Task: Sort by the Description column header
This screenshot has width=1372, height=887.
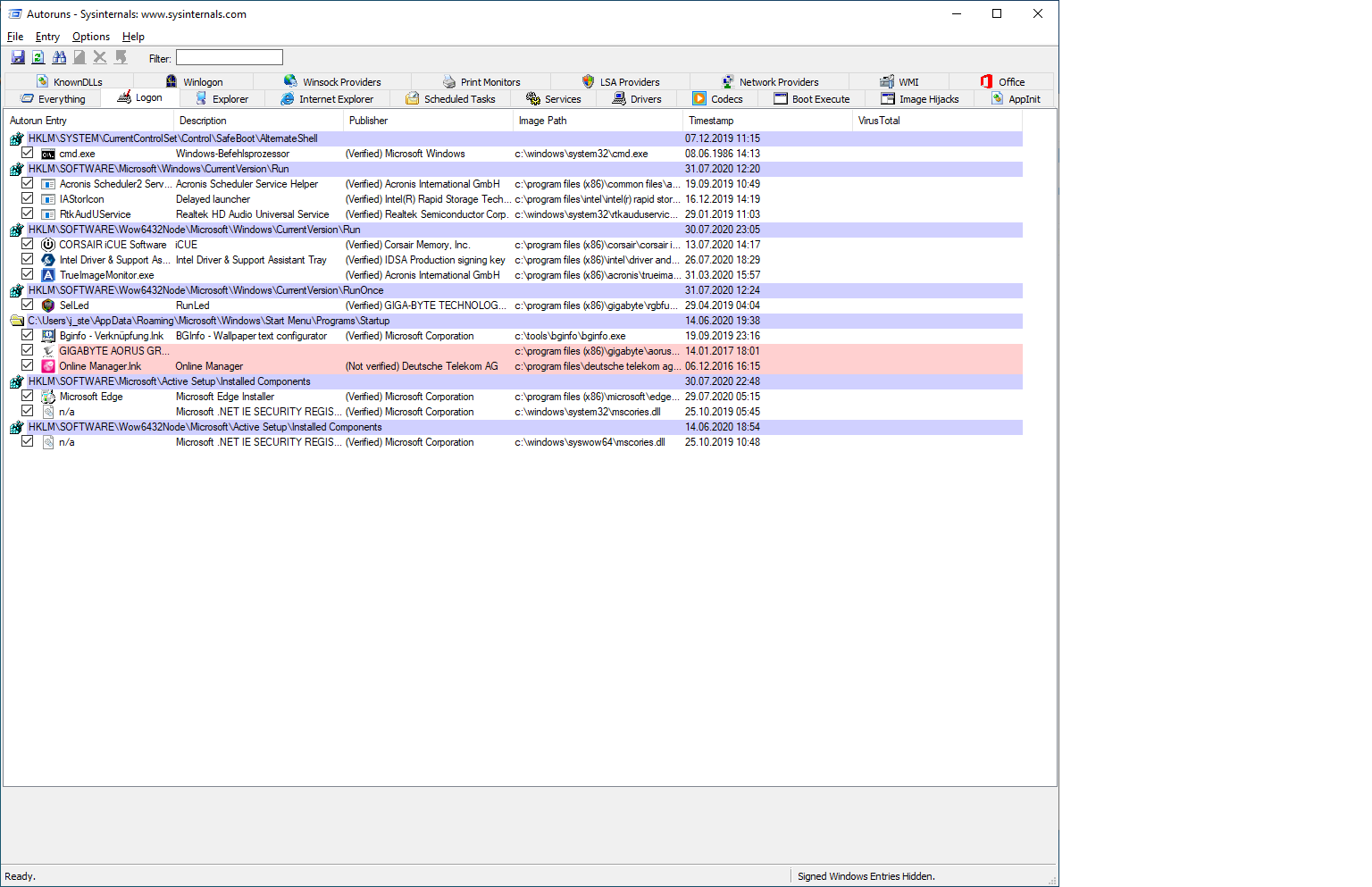Action: [x=258, y=121]
